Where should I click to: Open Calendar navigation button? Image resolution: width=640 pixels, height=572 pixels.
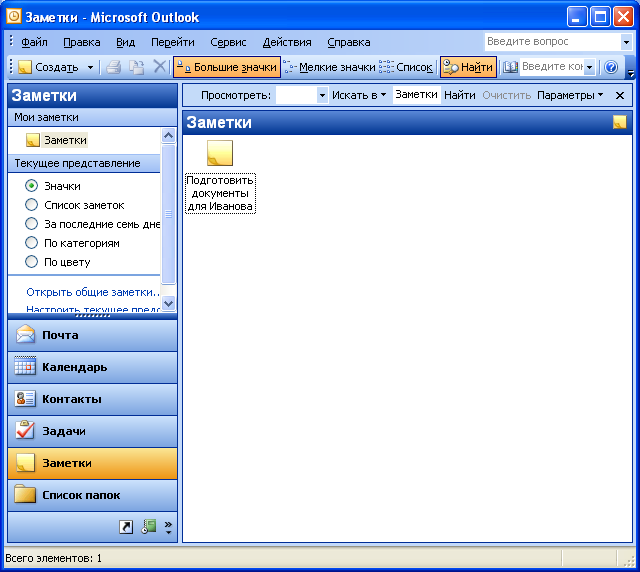(x=92, y=367)
